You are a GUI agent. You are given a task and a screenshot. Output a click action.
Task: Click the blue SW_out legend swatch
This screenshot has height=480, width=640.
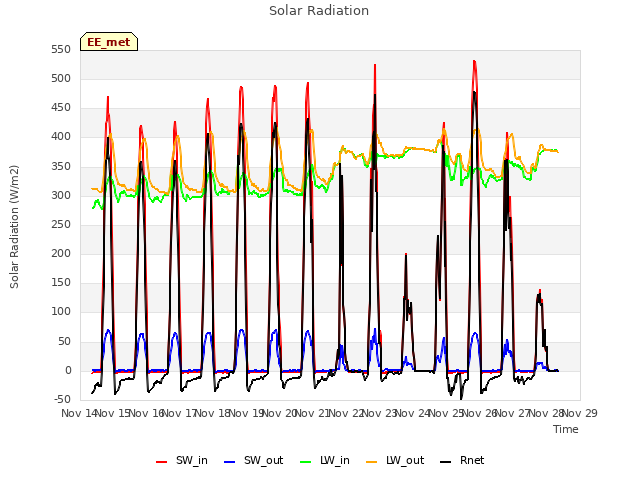tap(230, 462)
